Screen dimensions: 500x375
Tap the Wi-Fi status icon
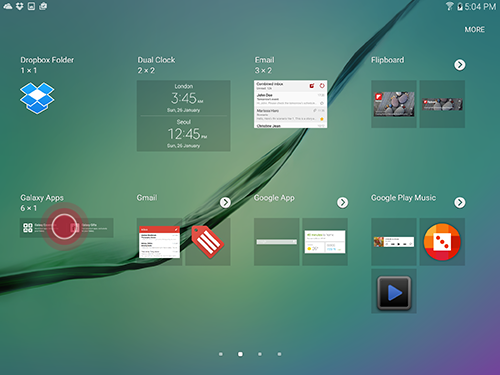click(450, 6)
